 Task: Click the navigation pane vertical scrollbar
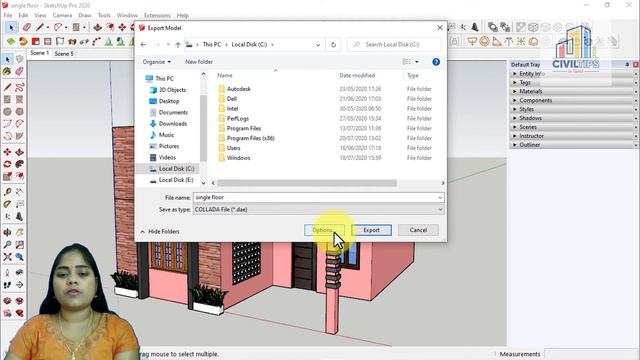(x=203, y=127)
